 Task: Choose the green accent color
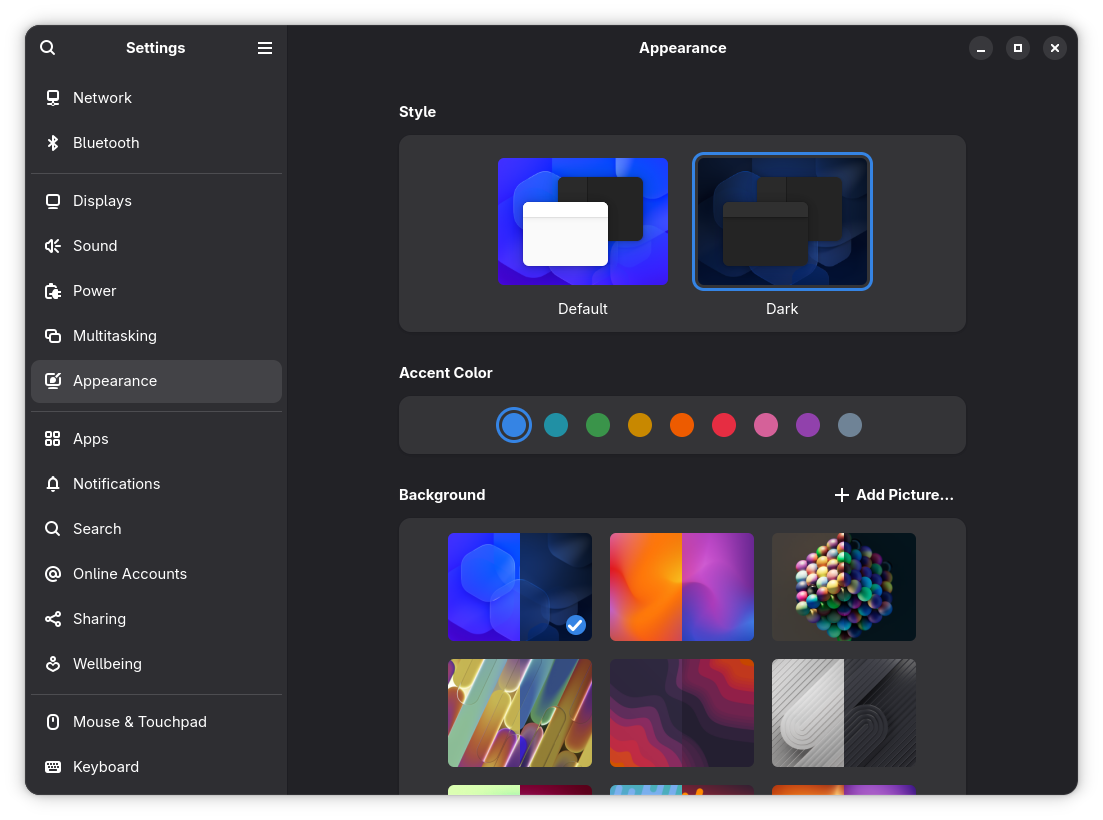click(598, 425)
